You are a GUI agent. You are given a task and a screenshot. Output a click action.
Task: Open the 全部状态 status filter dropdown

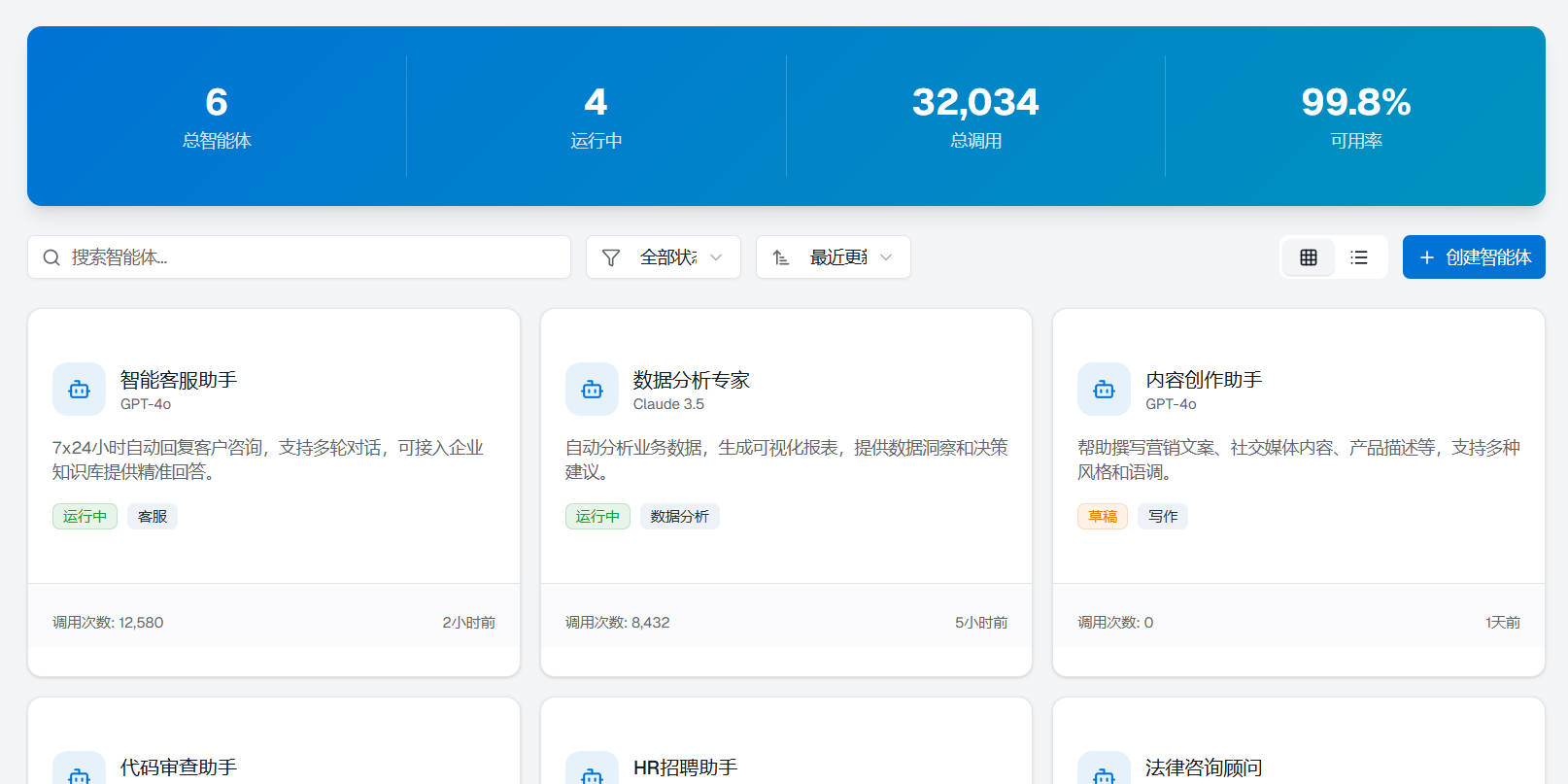pyautogui.click(x=664, y=257)
